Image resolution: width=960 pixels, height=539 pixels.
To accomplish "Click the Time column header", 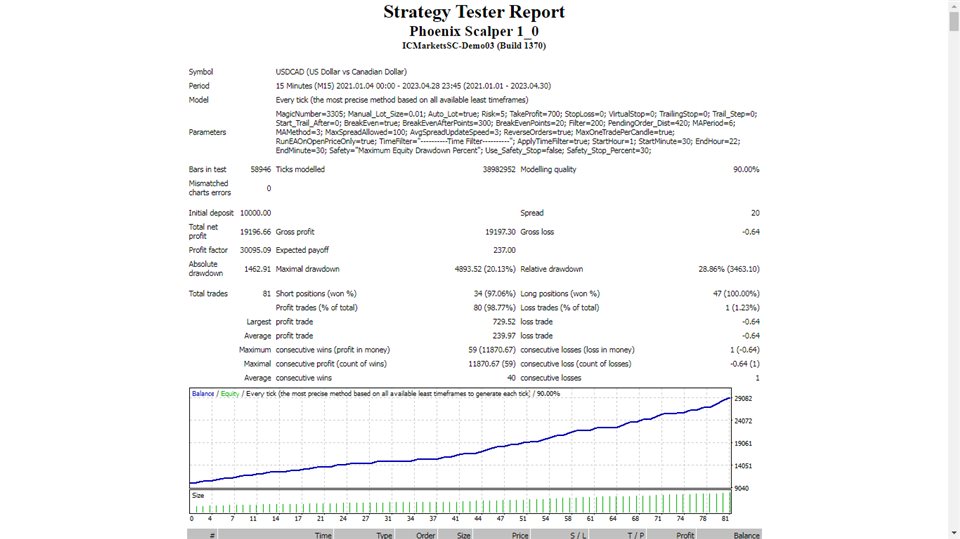I will pyautogui.click(x=323, y=535).
